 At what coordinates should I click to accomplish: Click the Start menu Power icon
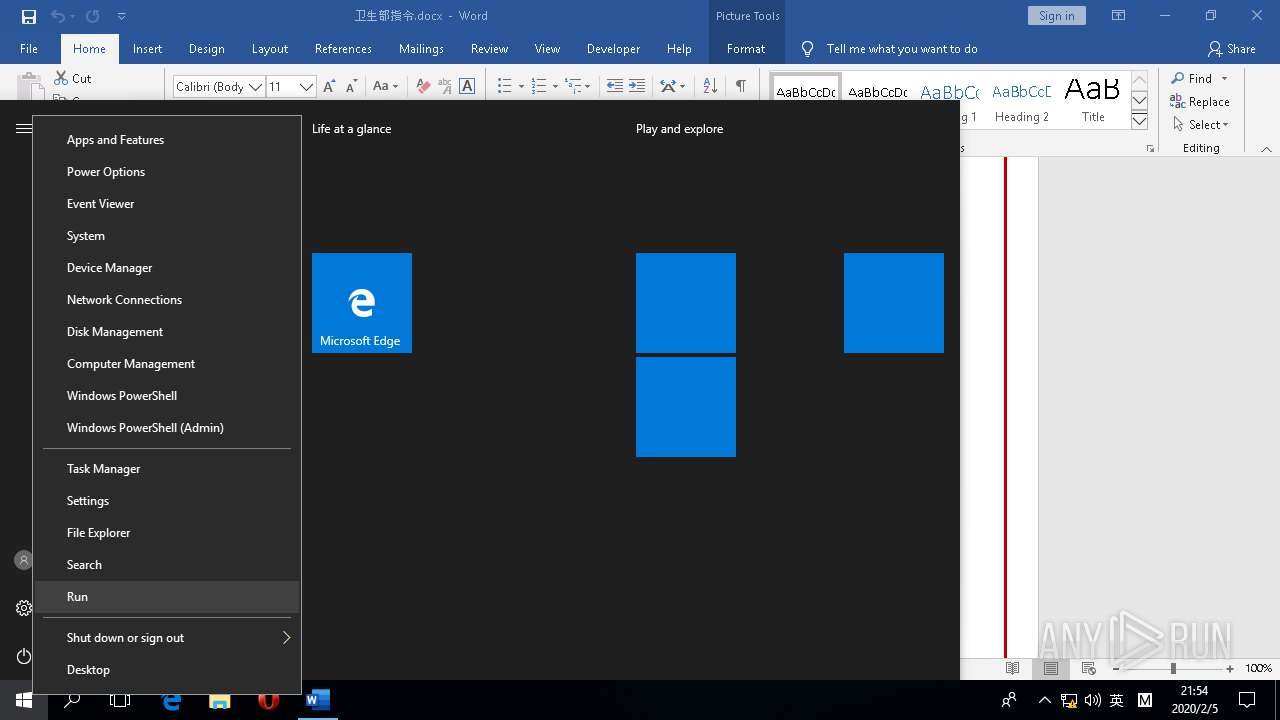24,656
